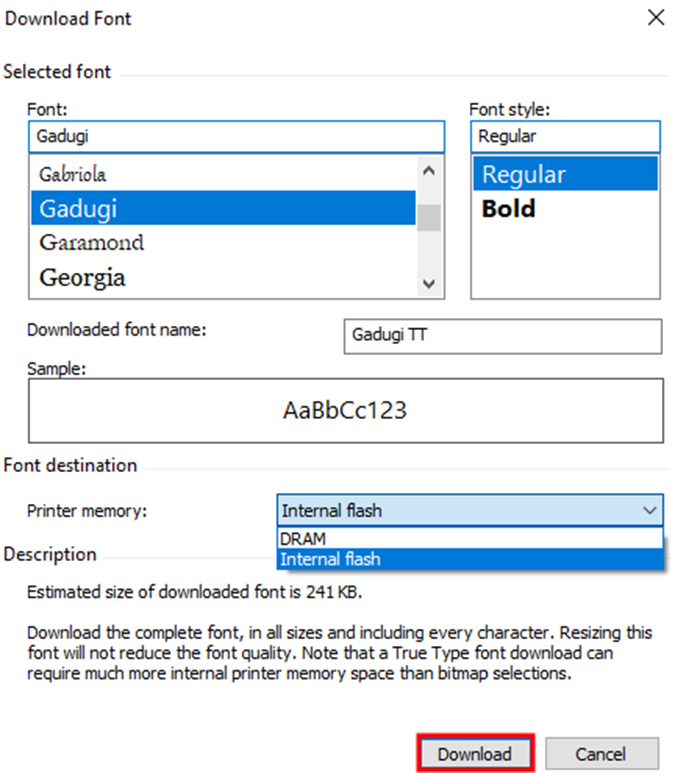Expand the Printer memory dropdown arrow
The width and height of the screenshot is (675, 773).
tap(650, 511)
